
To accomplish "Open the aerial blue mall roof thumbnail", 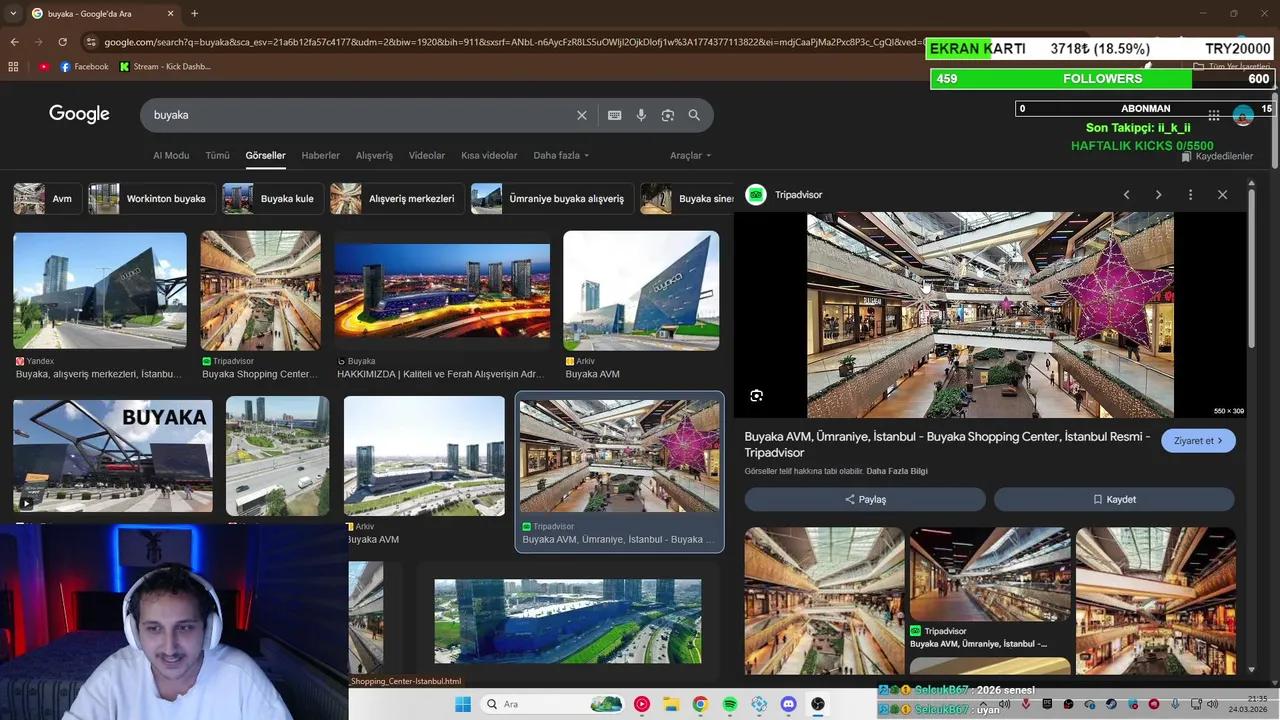I will point(568,621).
